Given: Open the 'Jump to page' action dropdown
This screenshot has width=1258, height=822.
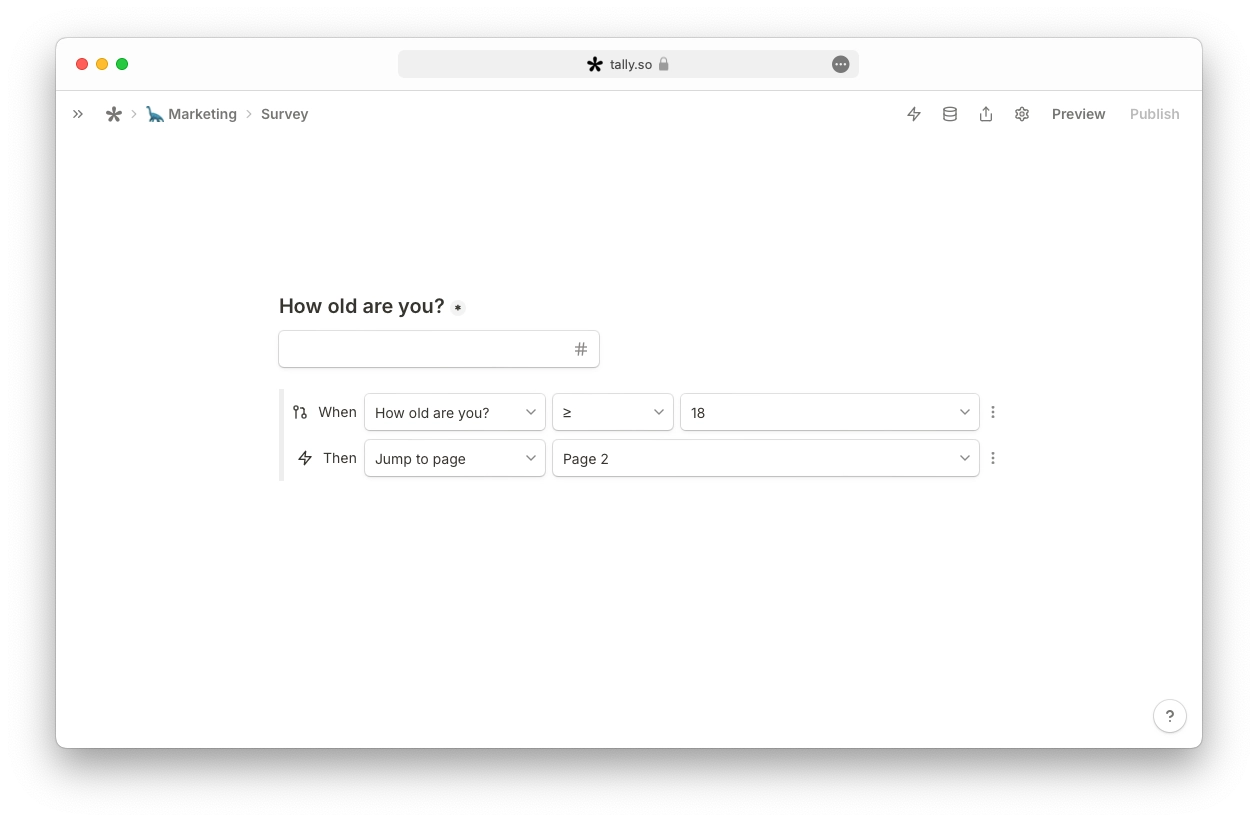Looking at the screenshot, I should (x=455, y=458).
